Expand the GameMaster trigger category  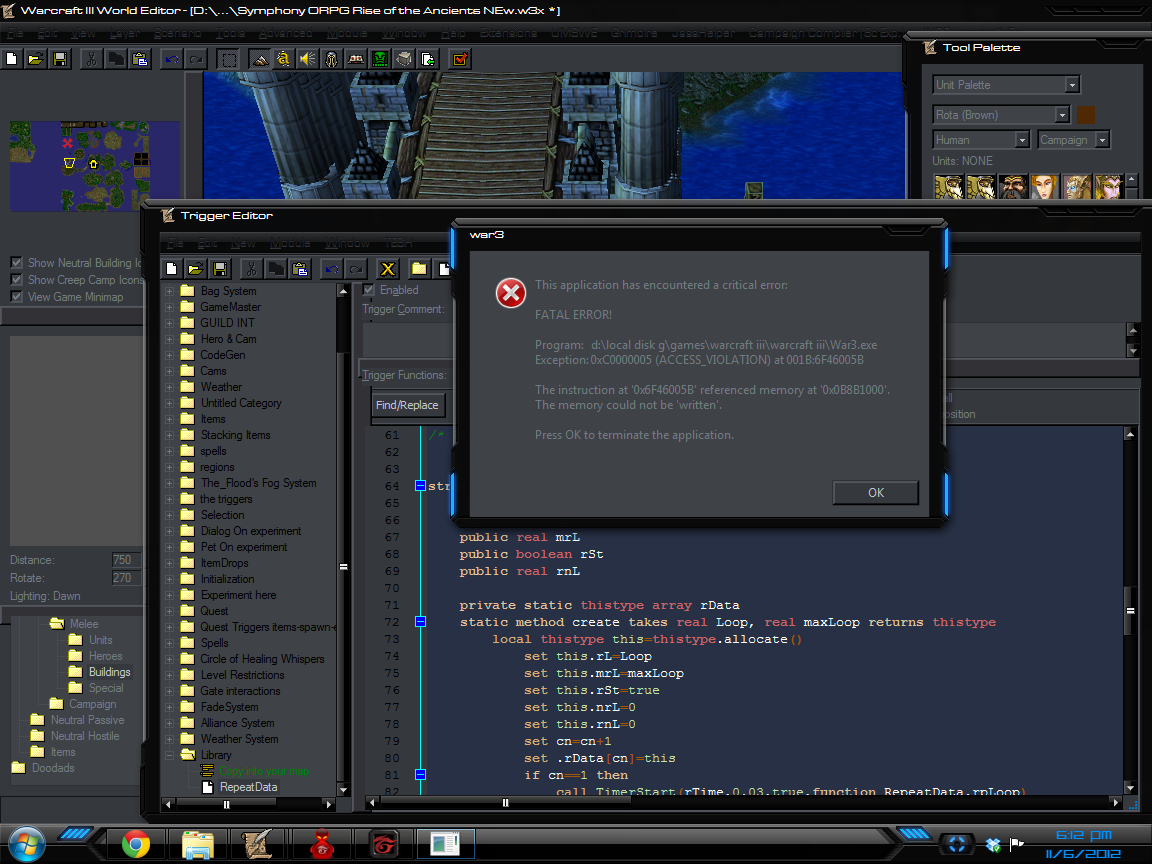pyautogui.click(x=170, y=307)
